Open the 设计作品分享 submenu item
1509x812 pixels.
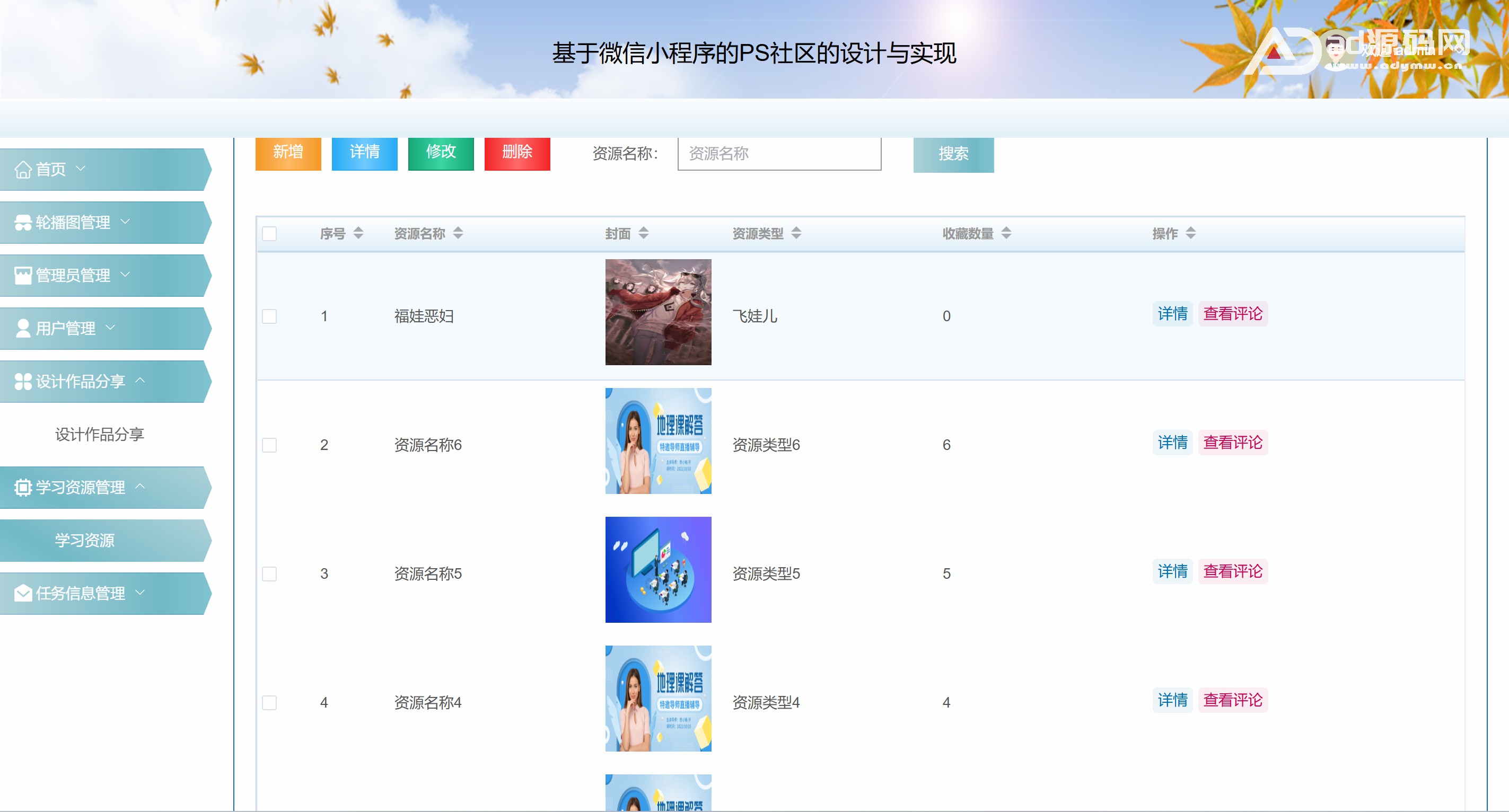[x=100, y=435]
